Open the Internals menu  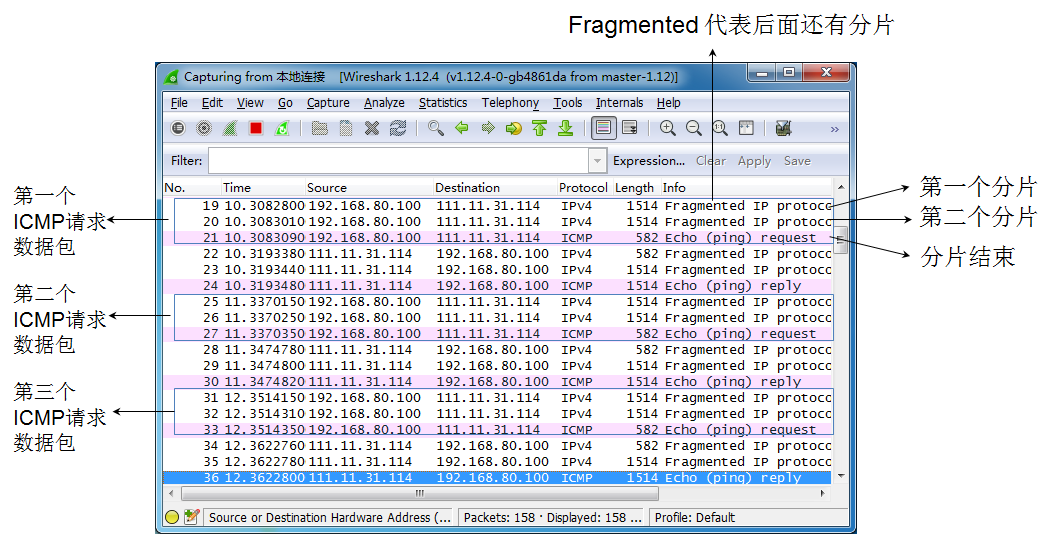tap(619, 103)
